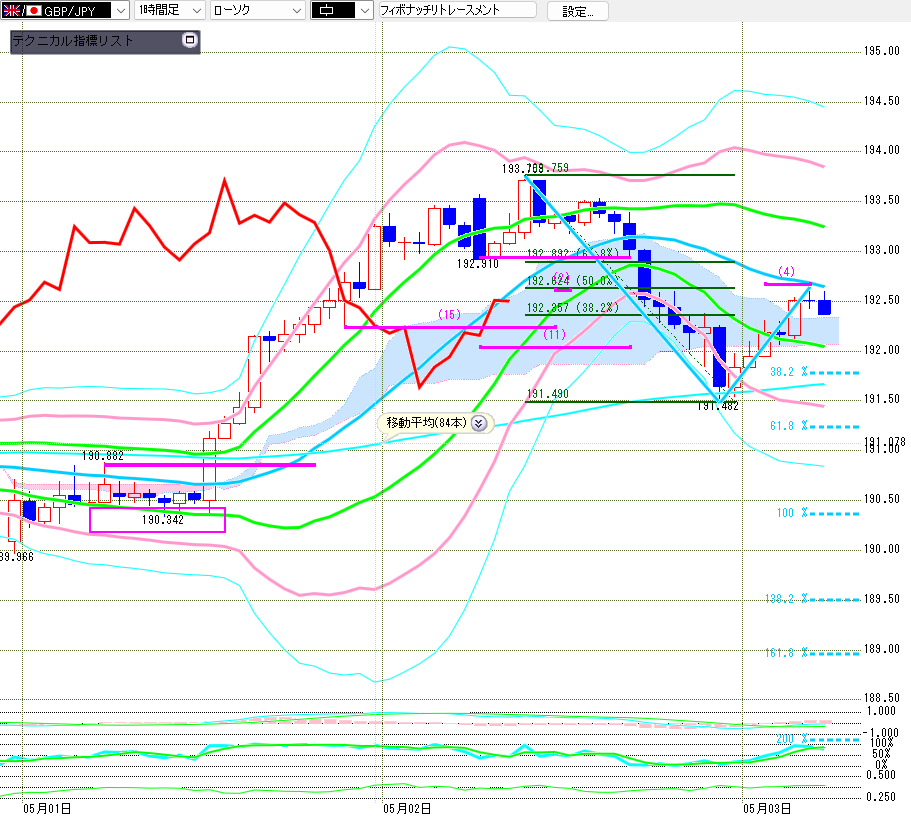Click the 190.342 low price label
Viewport: 911px width, 819px height.
[163, 520]
